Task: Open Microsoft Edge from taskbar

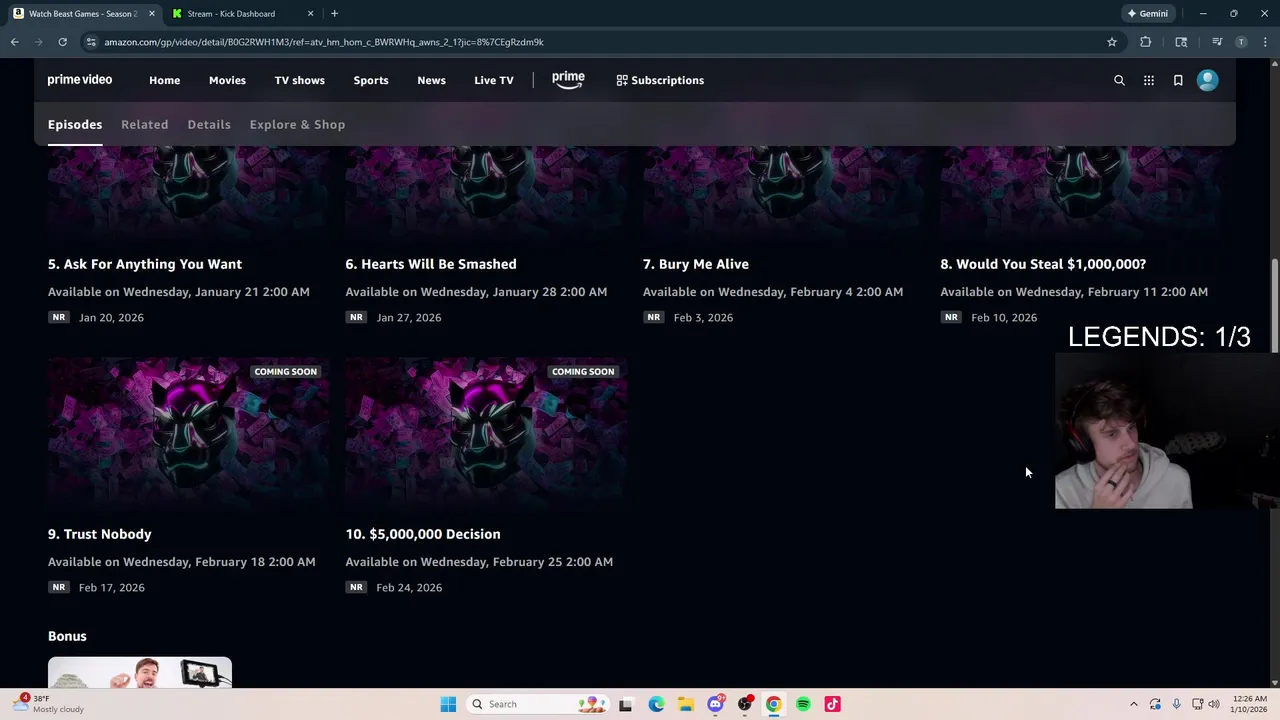Action: [x=656, y=704]
